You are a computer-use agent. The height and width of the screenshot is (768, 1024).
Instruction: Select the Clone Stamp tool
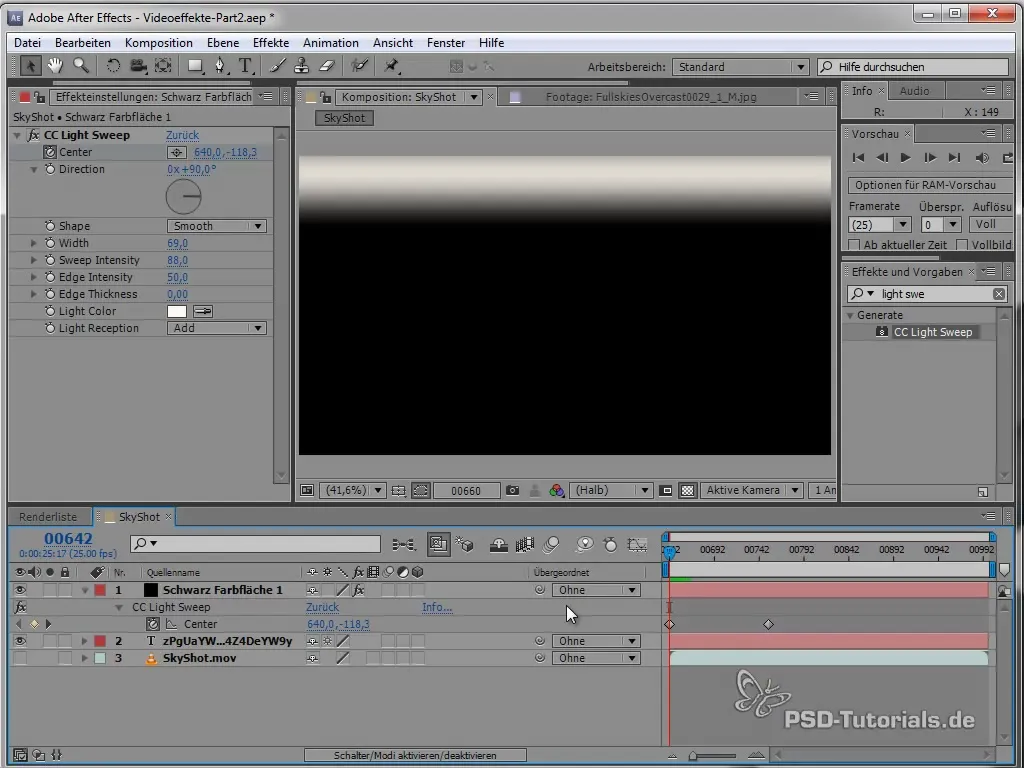pos(302,66)
